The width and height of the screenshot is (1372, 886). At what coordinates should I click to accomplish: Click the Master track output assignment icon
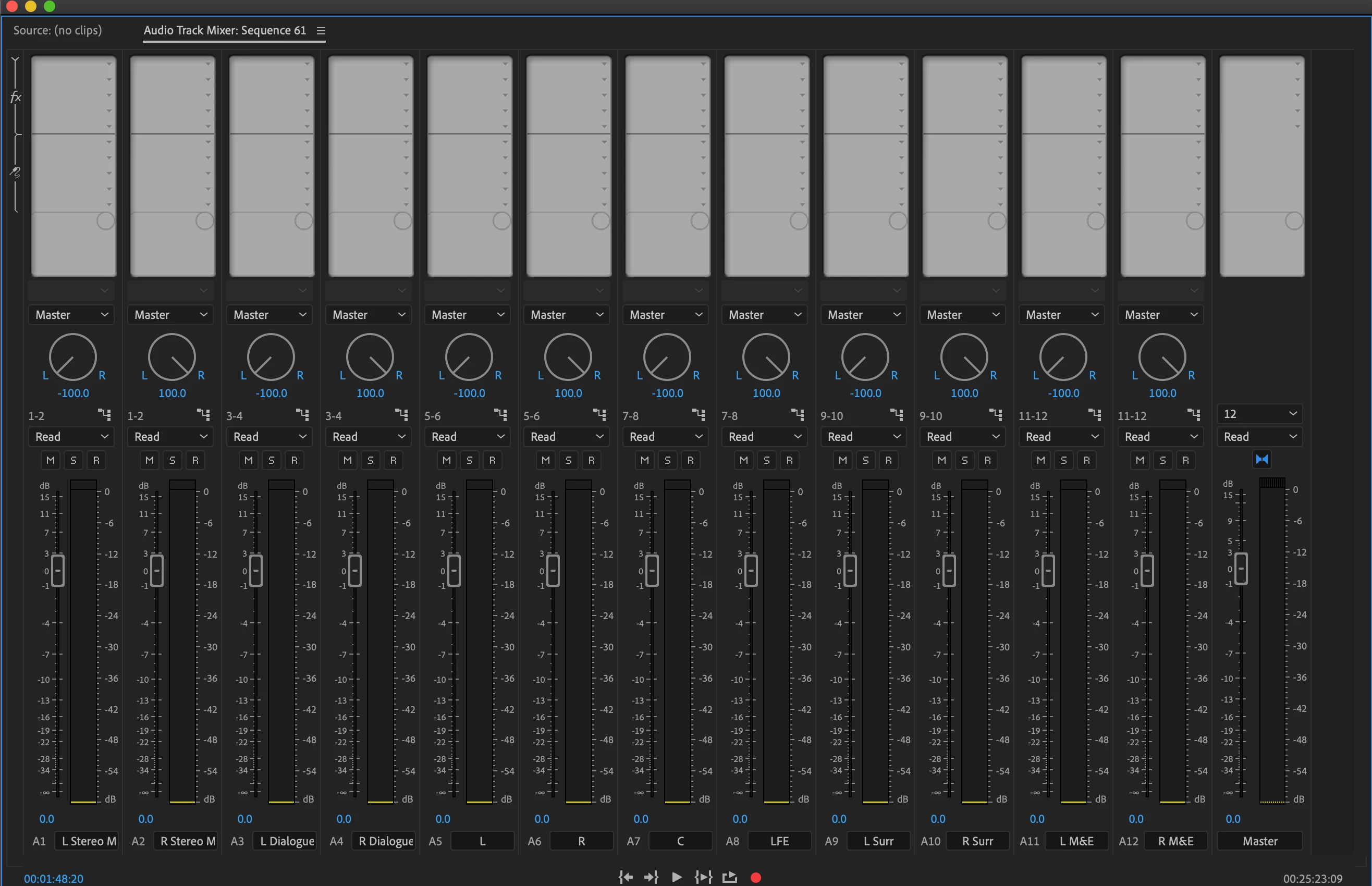click(x=1261, y=459)
